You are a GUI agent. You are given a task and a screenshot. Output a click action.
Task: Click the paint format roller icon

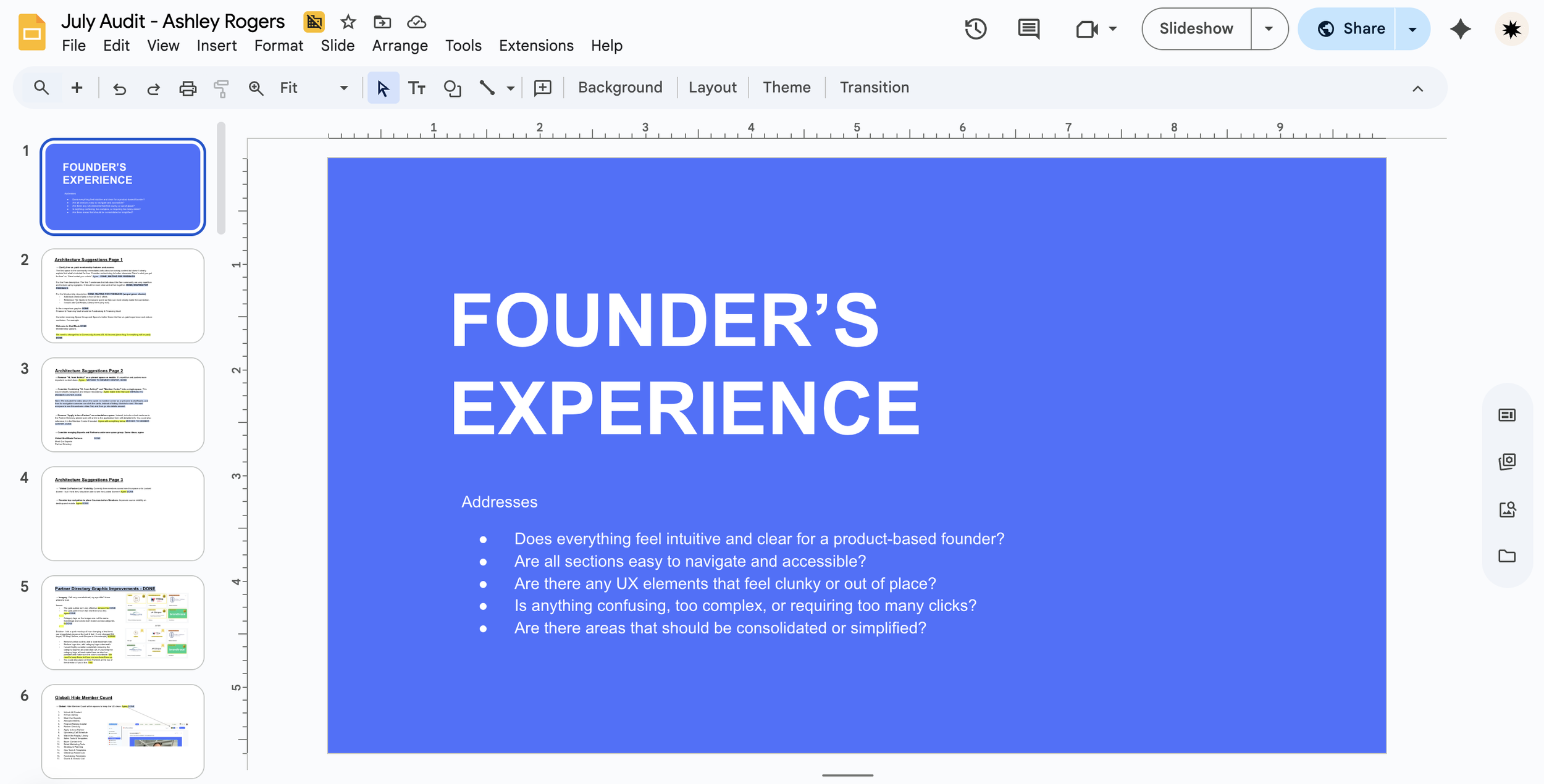(221, 88)
